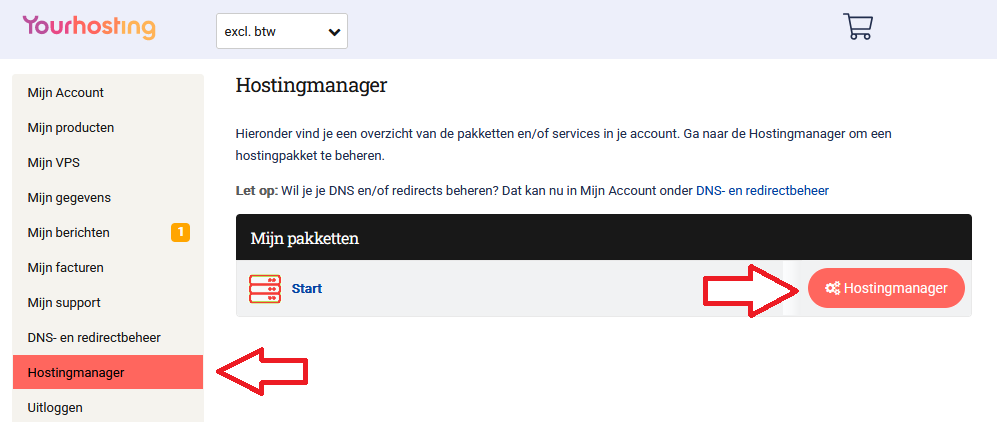This screenshot has width=997, height=422.
Task: Open the shopping cart icon
Action: click(858, 27)
